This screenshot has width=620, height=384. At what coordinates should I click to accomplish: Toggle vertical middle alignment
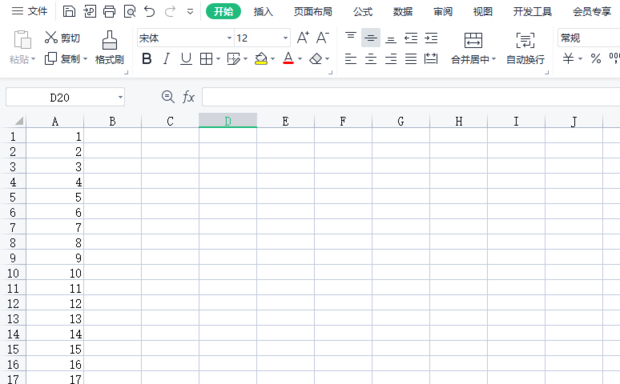pyautogui.click(x=370, y=38)
